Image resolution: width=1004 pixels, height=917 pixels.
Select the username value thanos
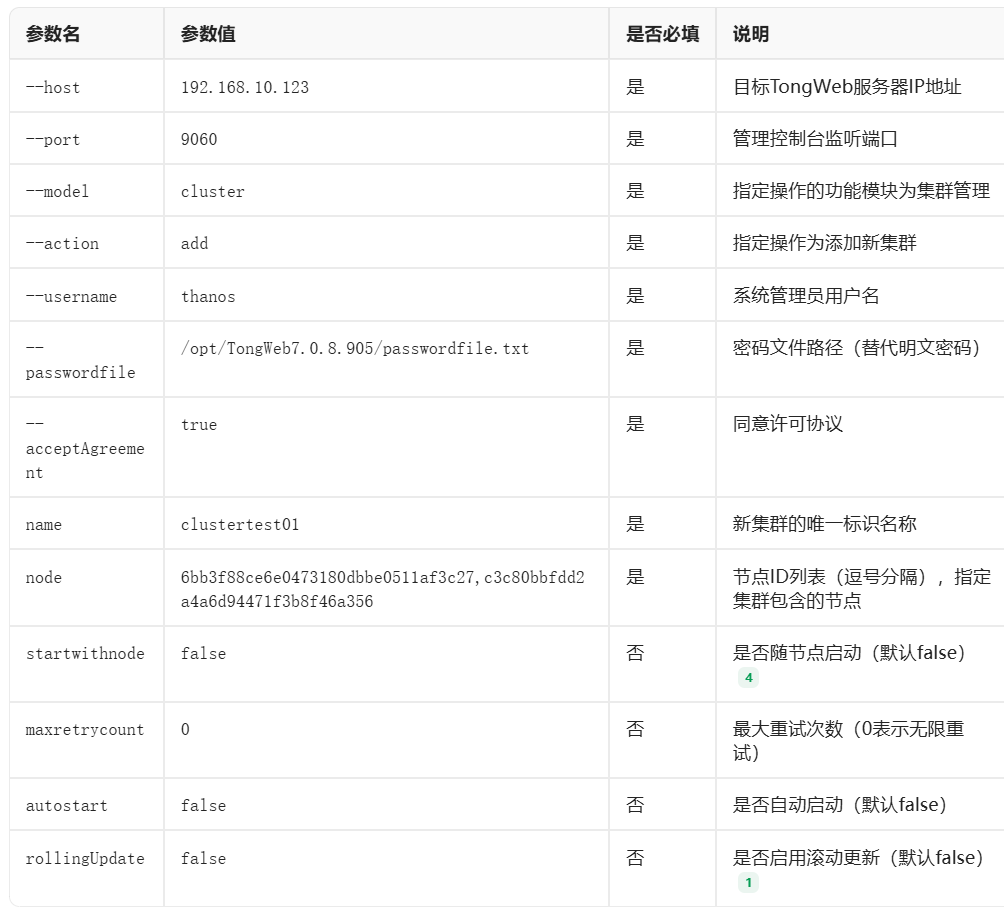208,296
